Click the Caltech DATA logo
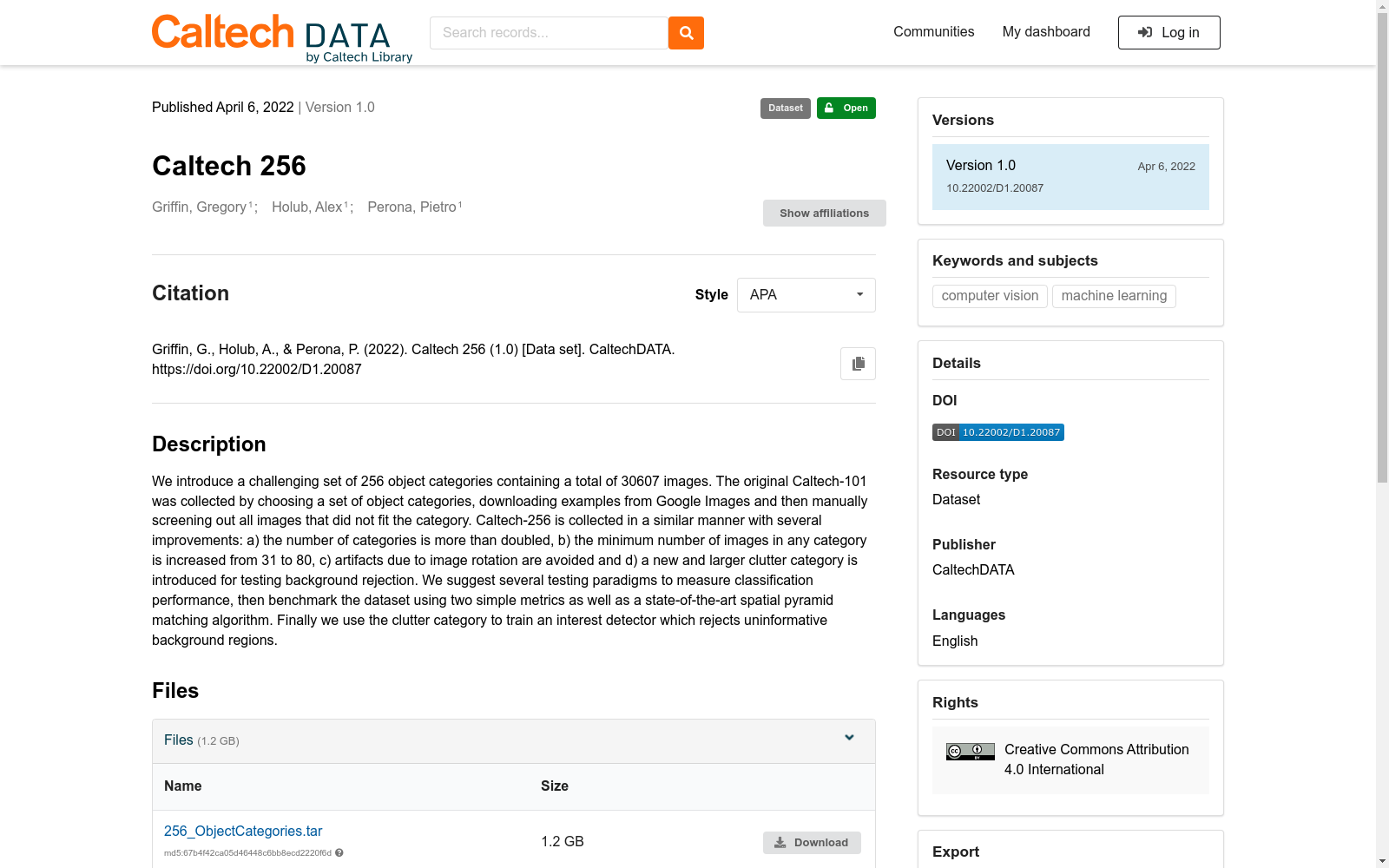 [x=282, y=39]
